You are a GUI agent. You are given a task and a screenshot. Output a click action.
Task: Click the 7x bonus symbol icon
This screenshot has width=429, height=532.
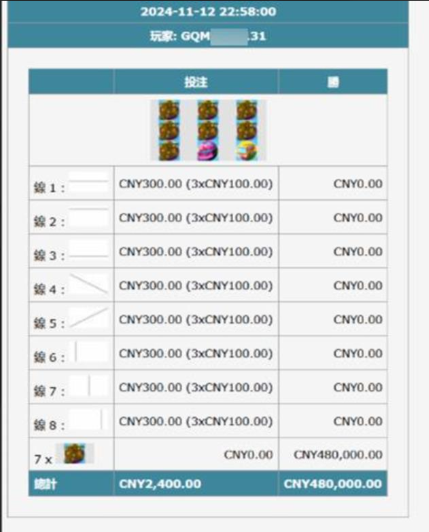(x=75, y=453)
